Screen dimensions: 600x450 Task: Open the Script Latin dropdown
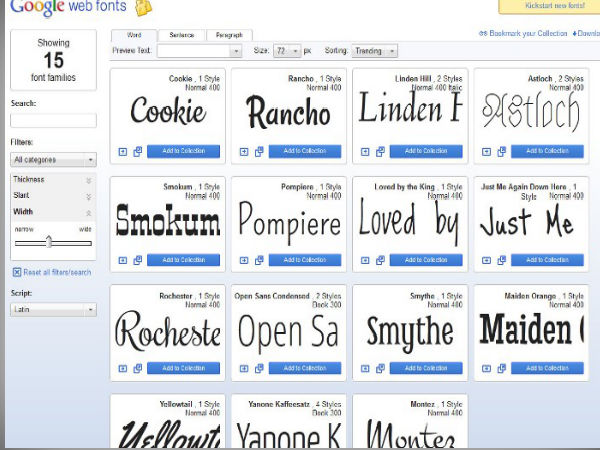click(53, 310)
